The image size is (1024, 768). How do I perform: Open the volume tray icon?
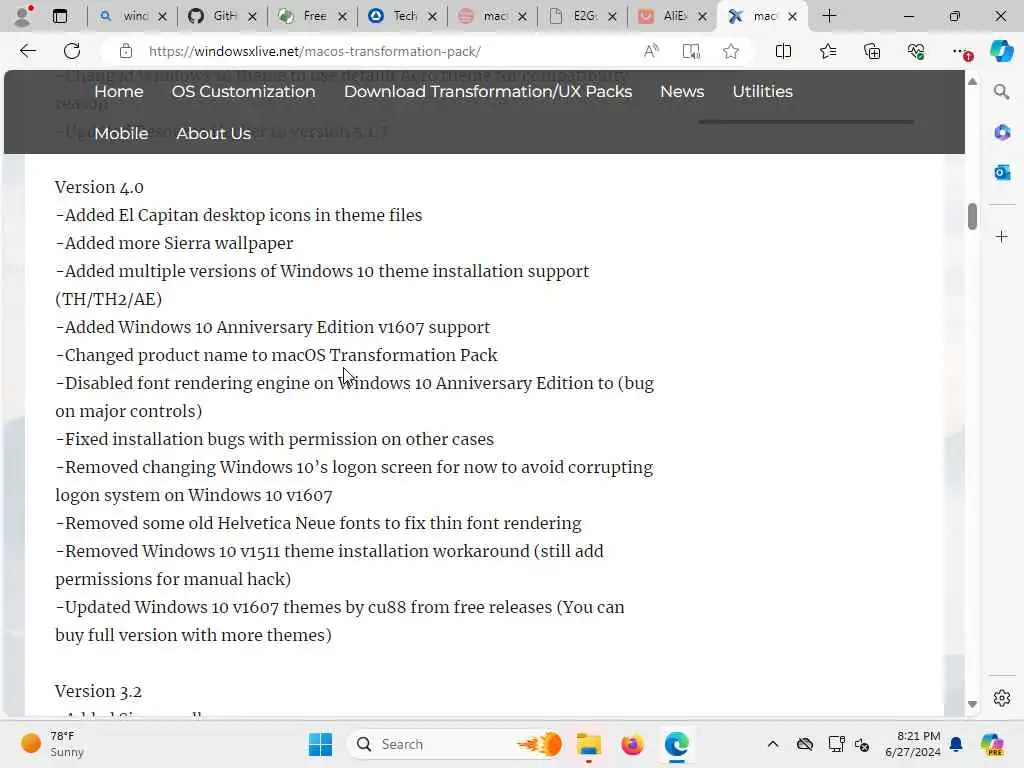[x=862, y=744]
